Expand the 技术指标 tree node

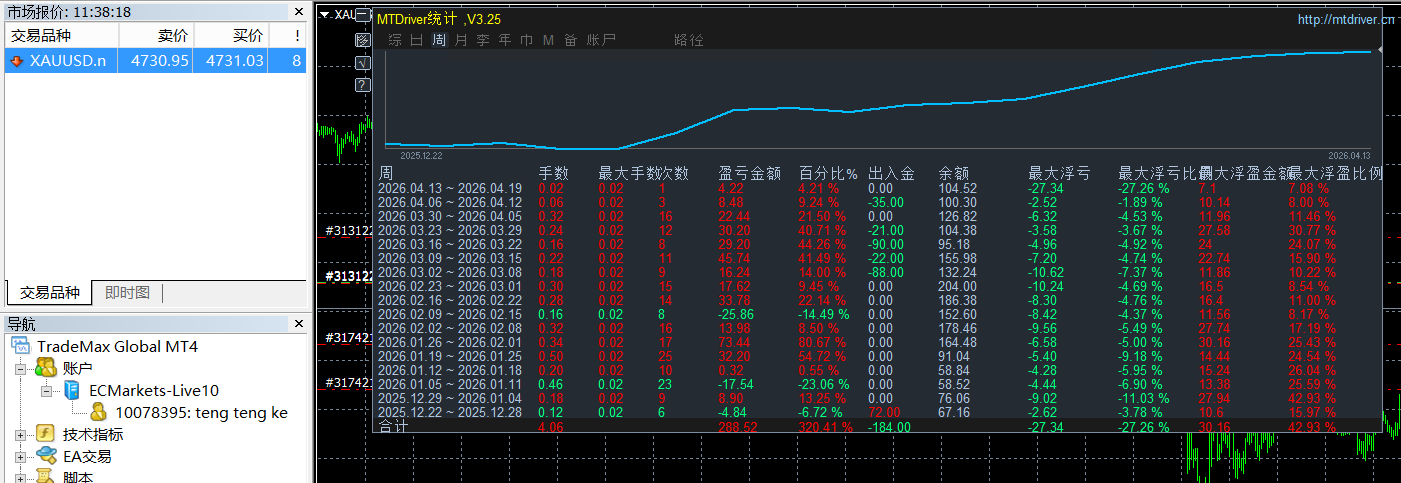22,435
